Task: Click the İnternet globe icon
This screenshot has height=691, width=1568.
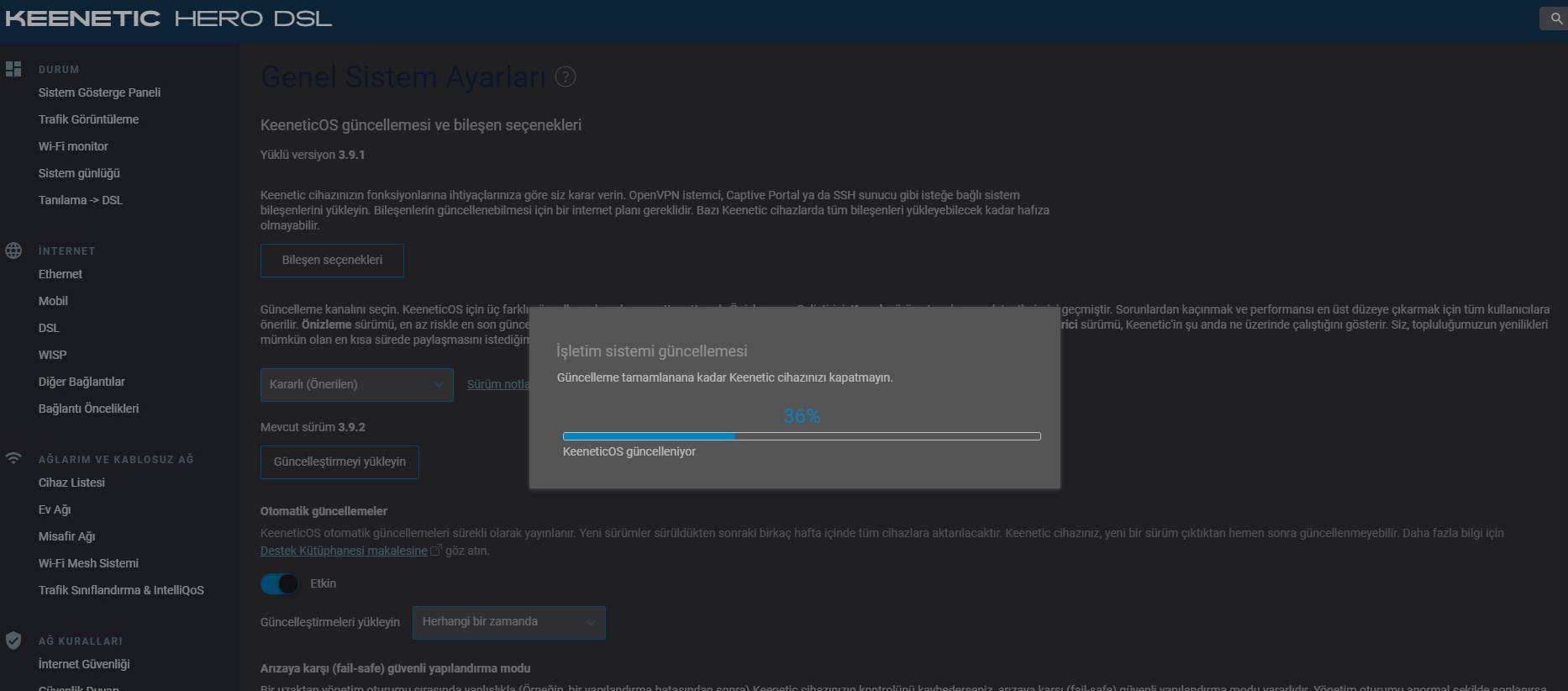Action: tap(13, 251)
